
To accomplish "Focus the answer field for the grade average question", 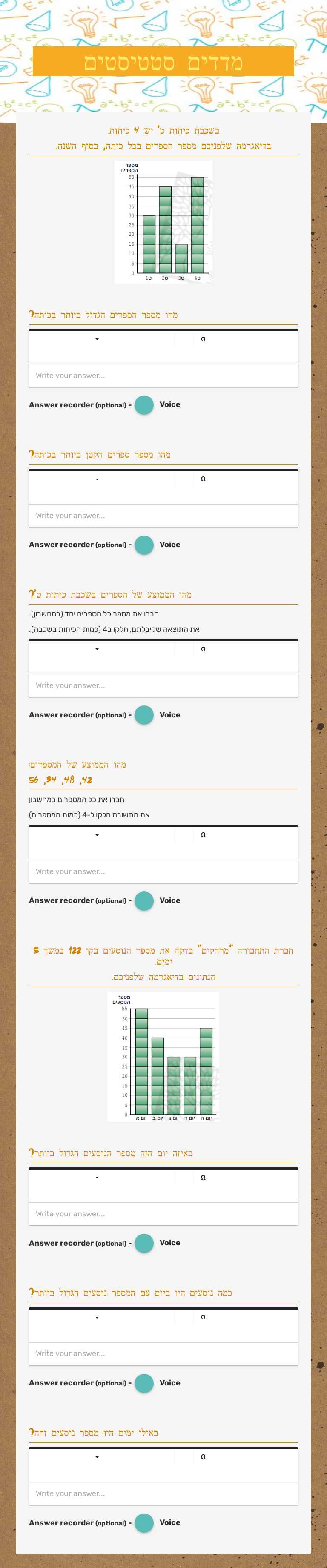I will pos(163,685).
